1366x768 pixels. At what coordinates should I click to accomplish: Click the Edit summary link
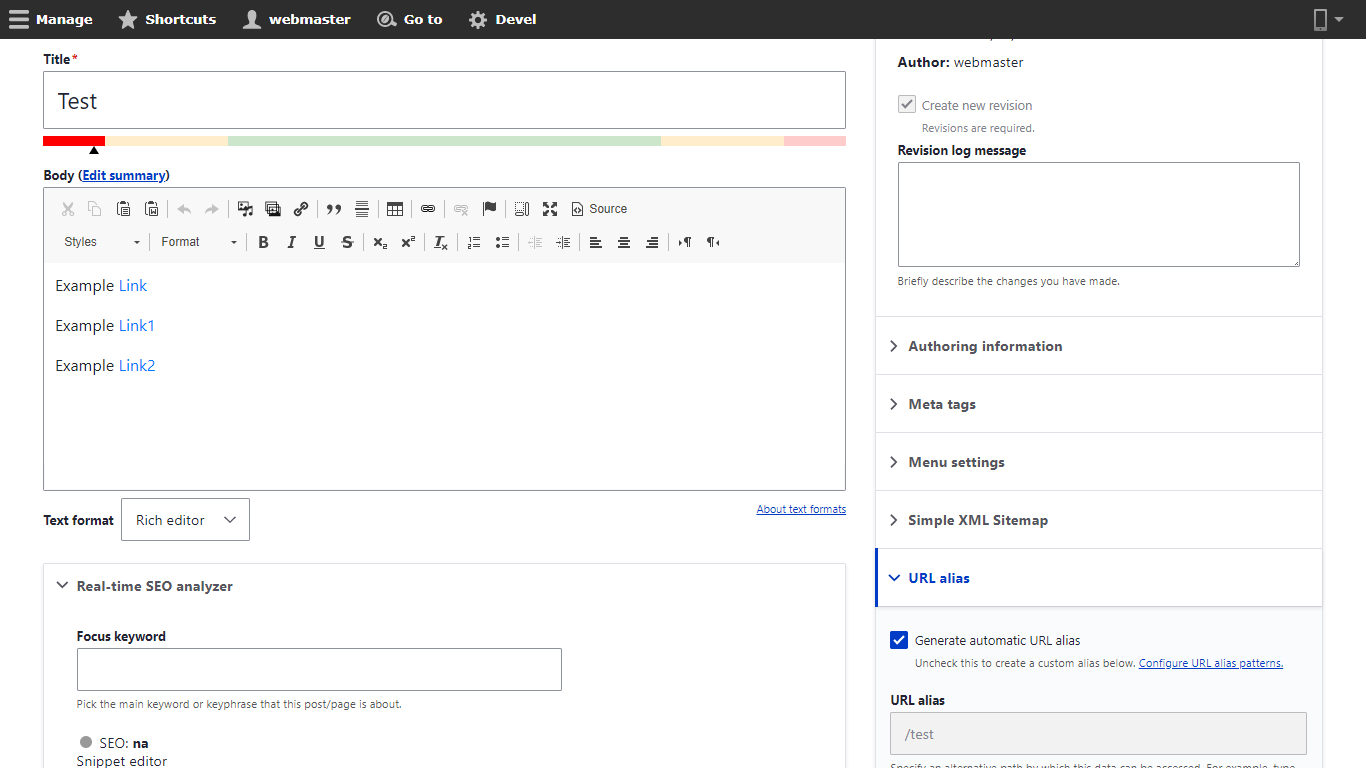tap(124, 175)
